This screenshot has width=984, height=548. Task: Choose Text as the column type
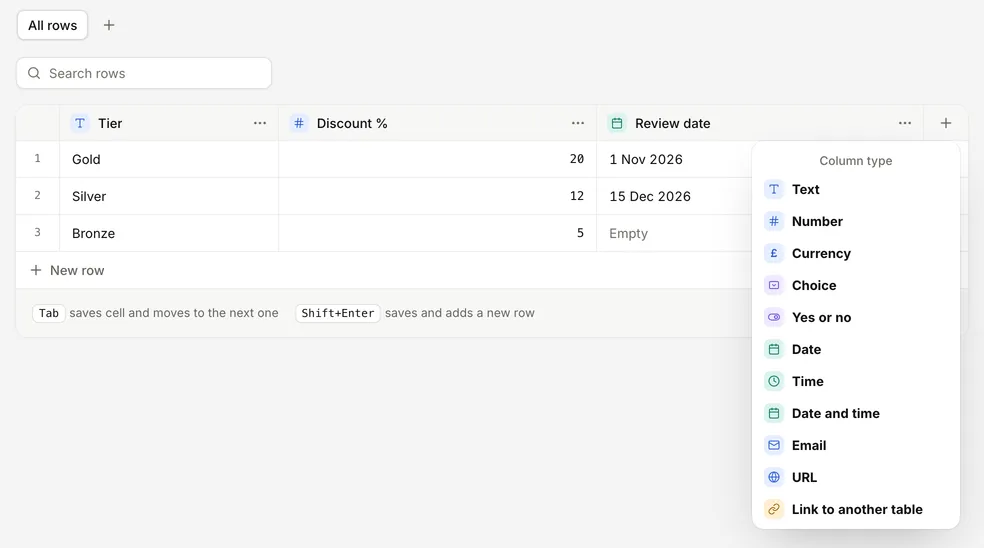pos(856,190)
